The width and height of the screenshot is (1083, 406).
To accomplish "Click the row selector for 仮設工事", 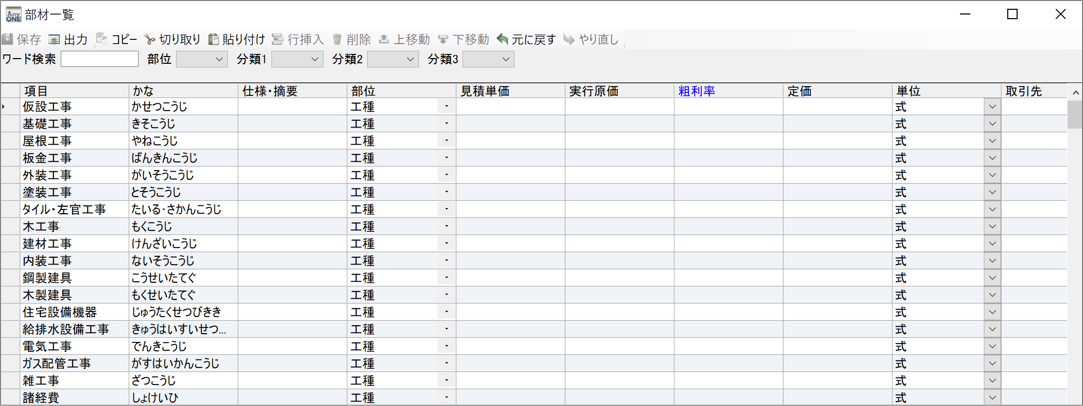I will (x=10, y=106).
